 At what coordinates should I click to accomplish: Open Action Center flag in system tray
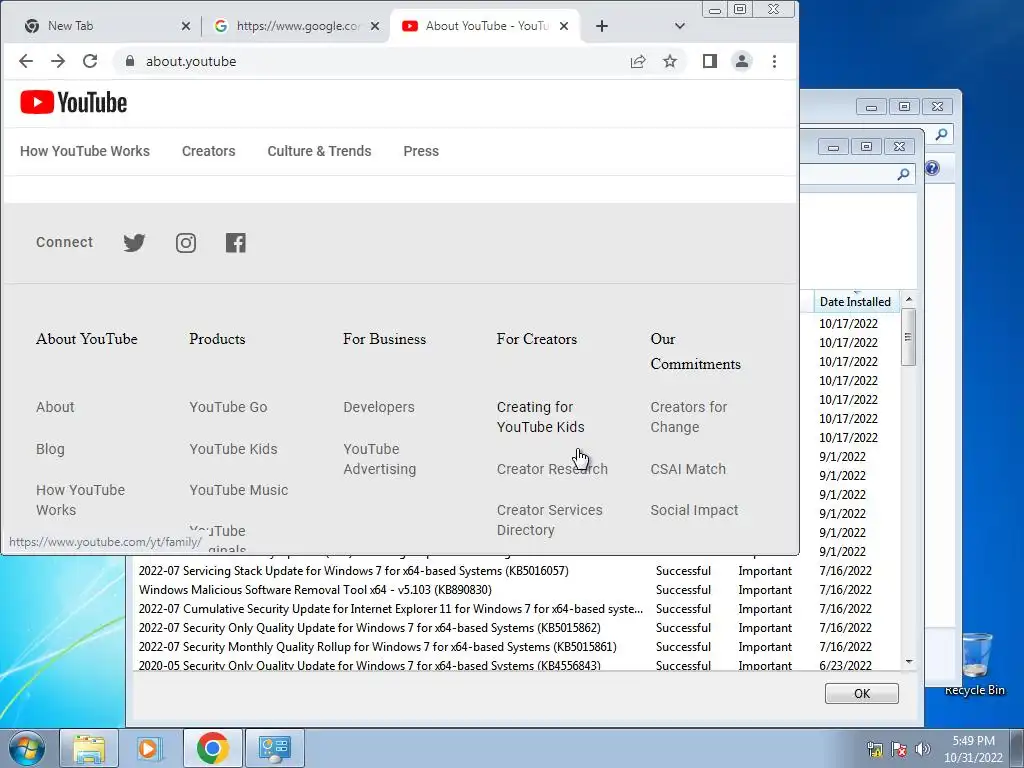point(899,749)
